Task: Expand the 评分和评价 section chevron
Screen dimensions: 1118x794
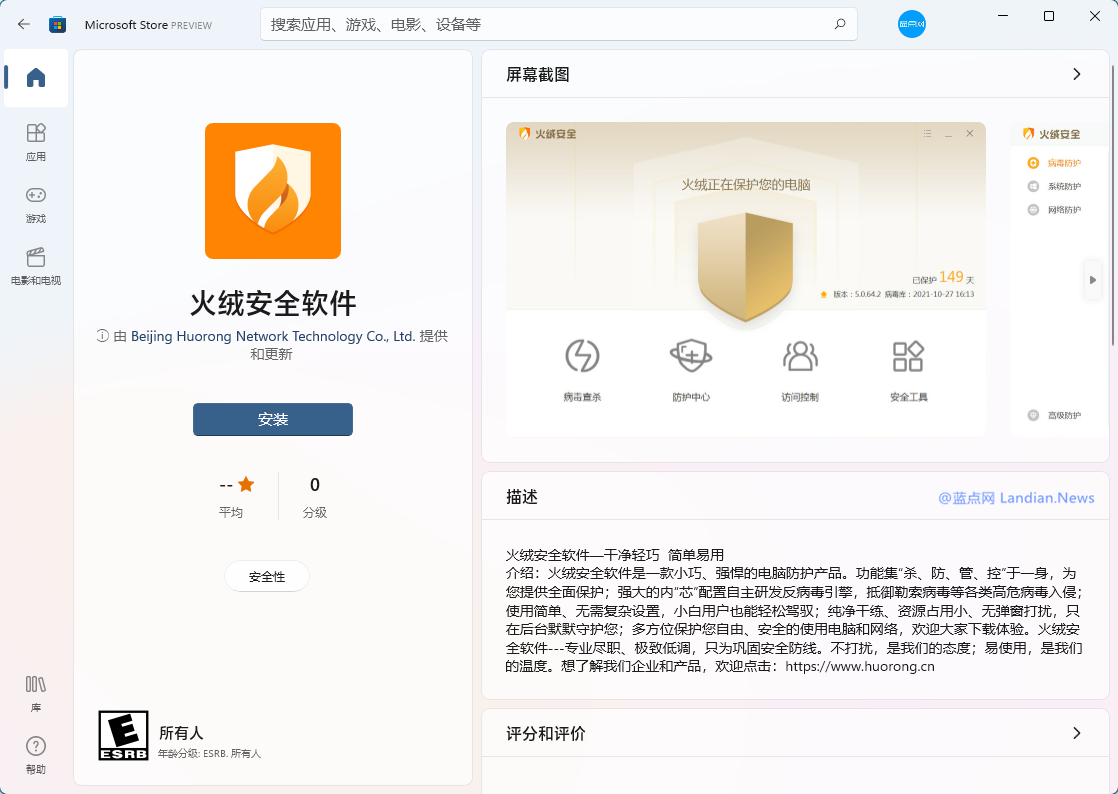Action: click(x=1076, y=733)
